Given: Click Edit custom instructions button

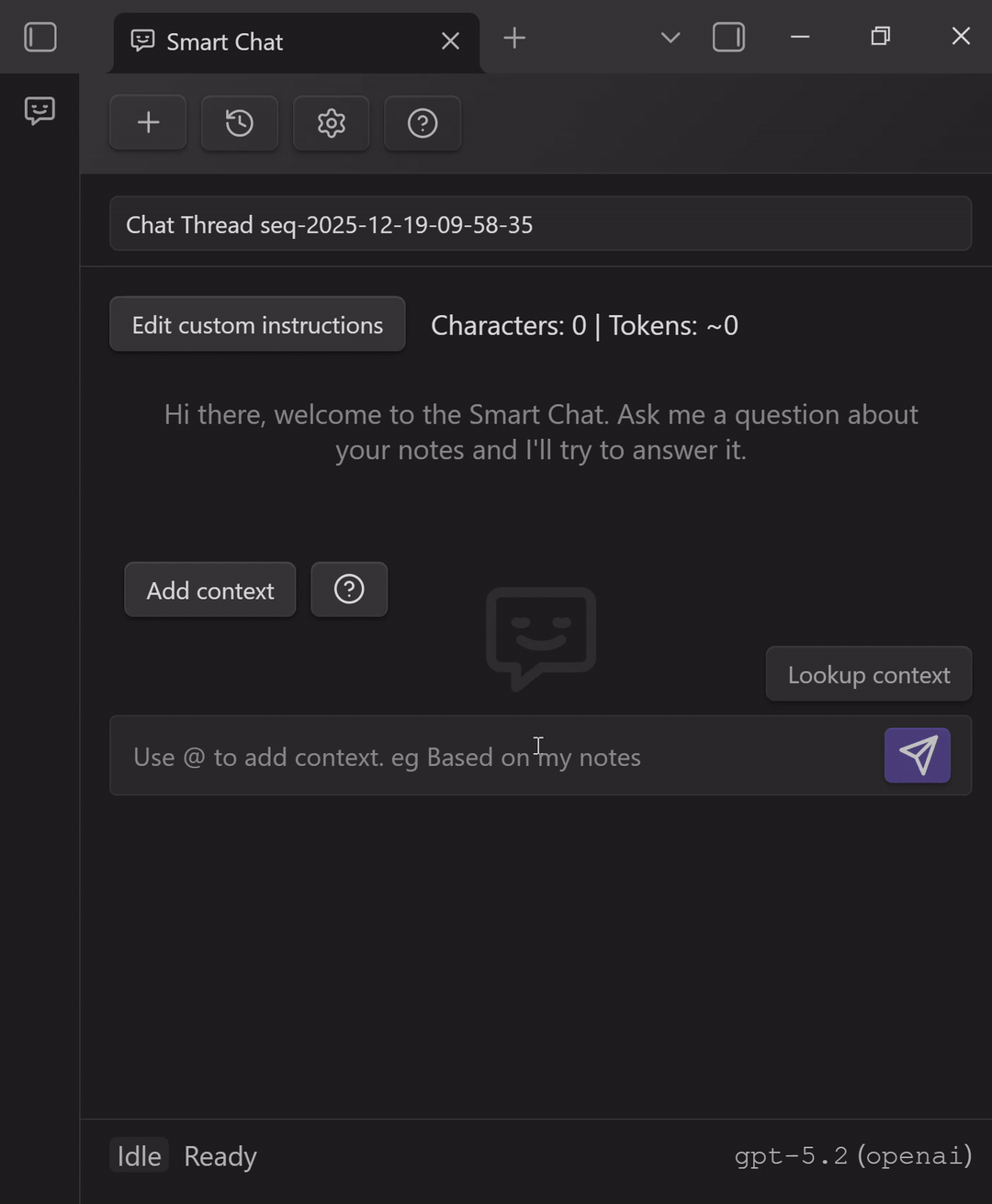Looking at the screenshot, I should pos(257,324).
